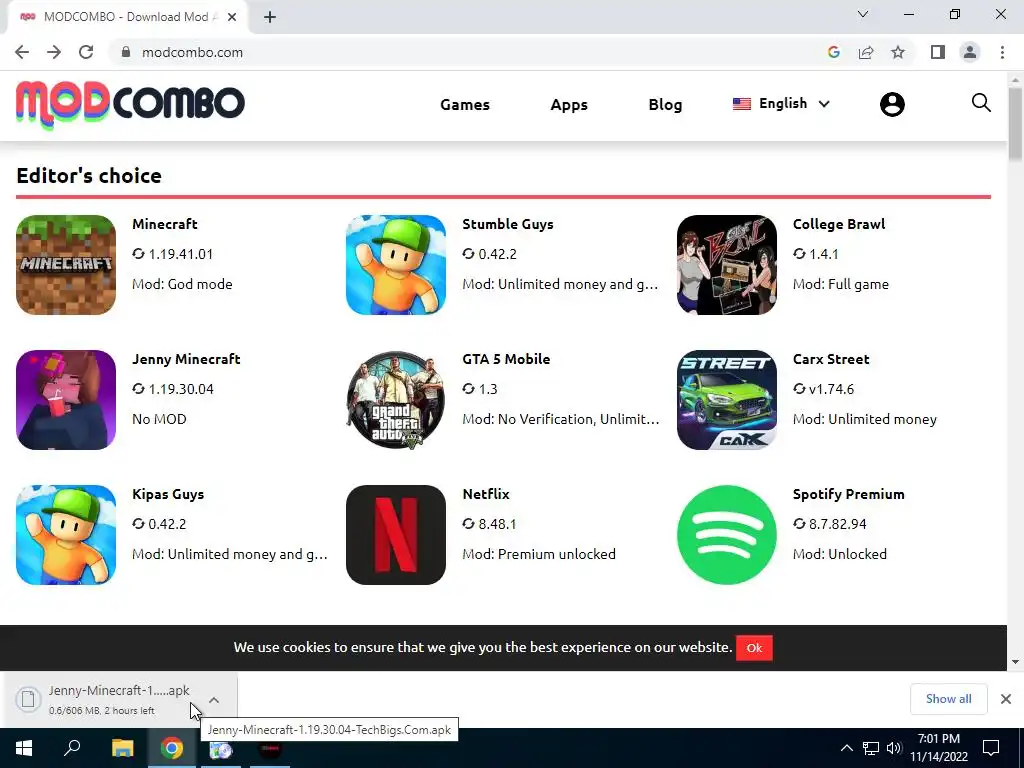The image size is (1024, 768).
Task: Select the MODCOMBO browser tab
Action: [127, 17]
